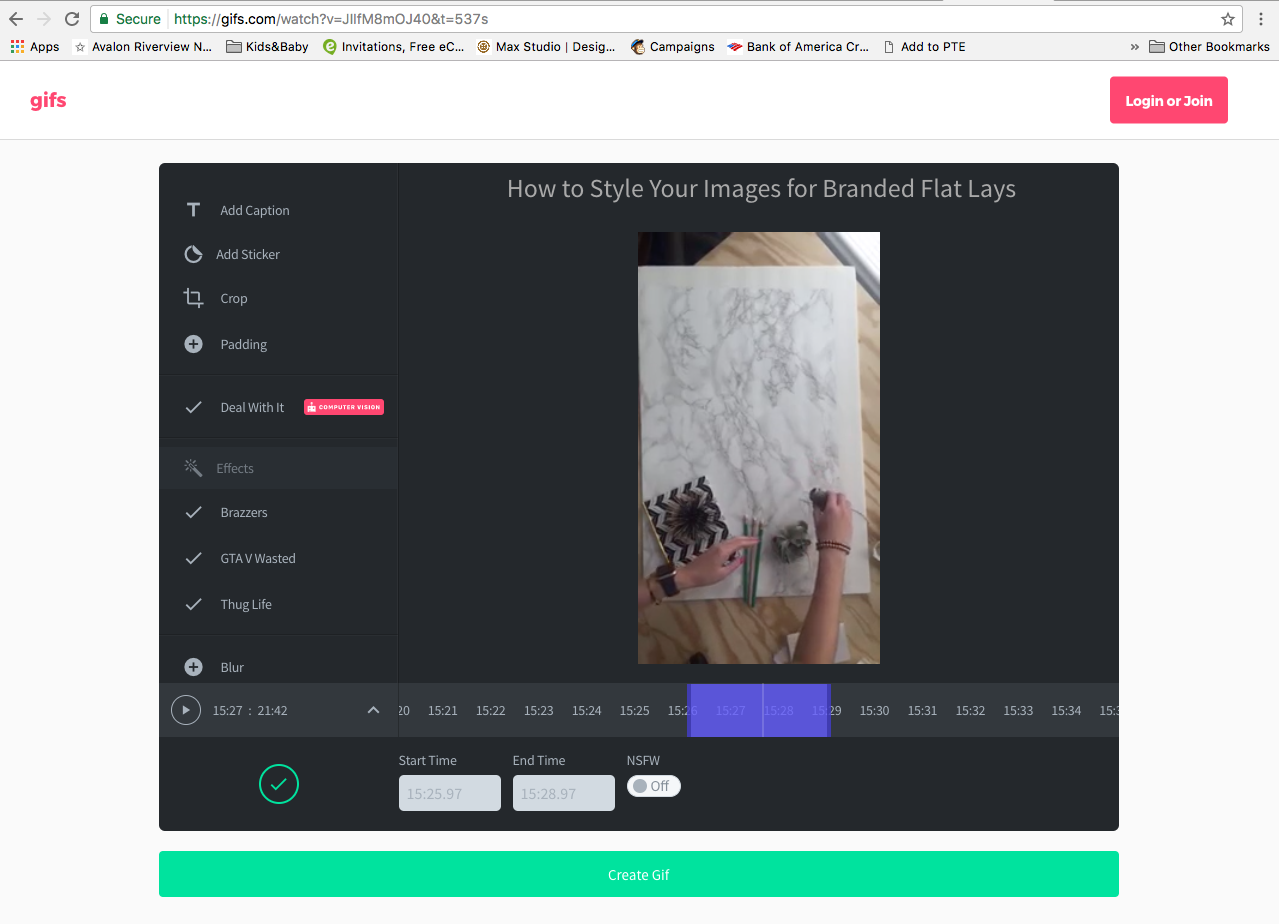Show hidden bookmarks with double chevron
The image size is (1279, 924).
[1134, 46]
